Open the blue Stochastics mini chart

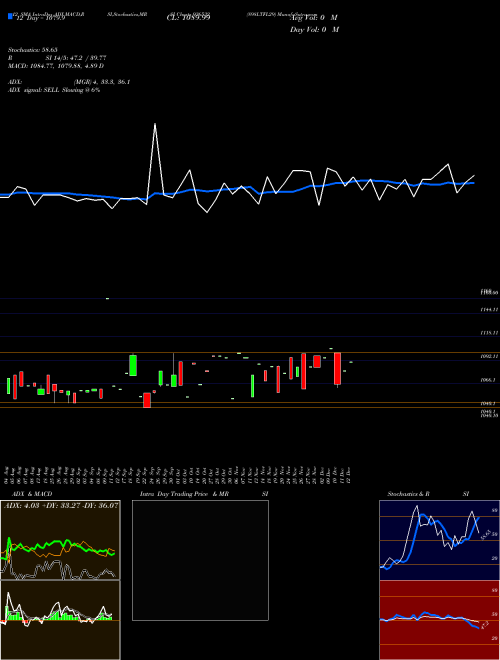439,540
